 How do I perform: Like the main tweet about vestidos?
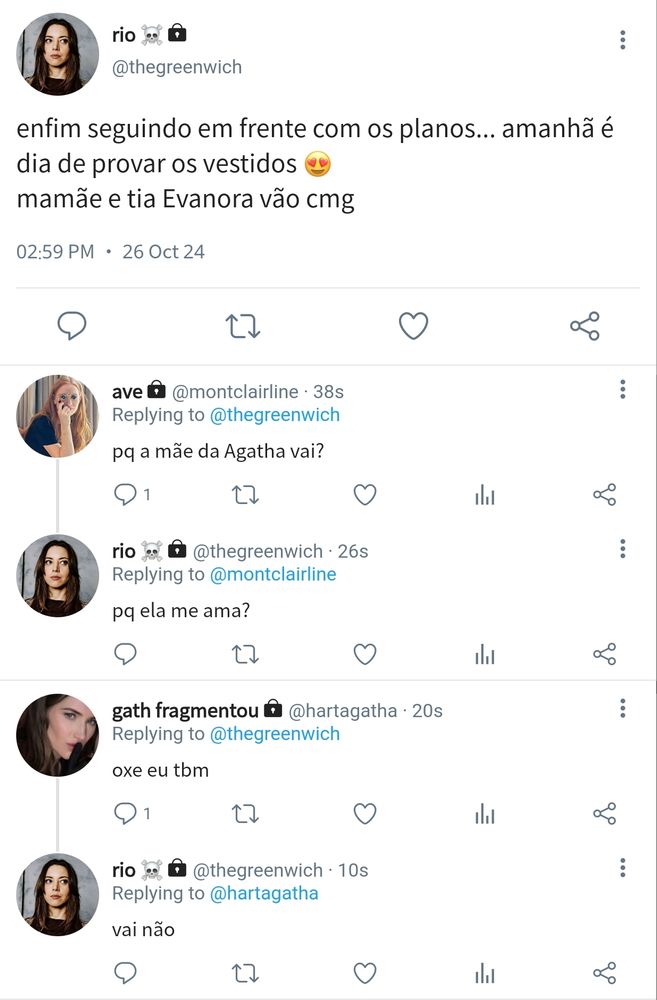pos(413,326)
